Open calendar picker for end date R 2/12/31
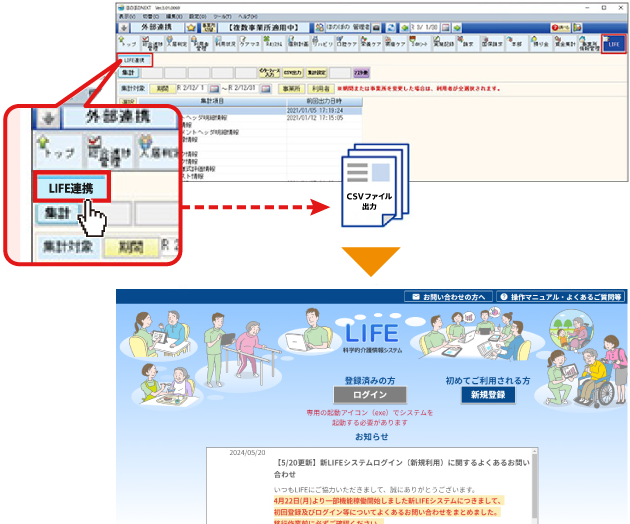Viewport: 630px width, 524px height. [266, 88]
